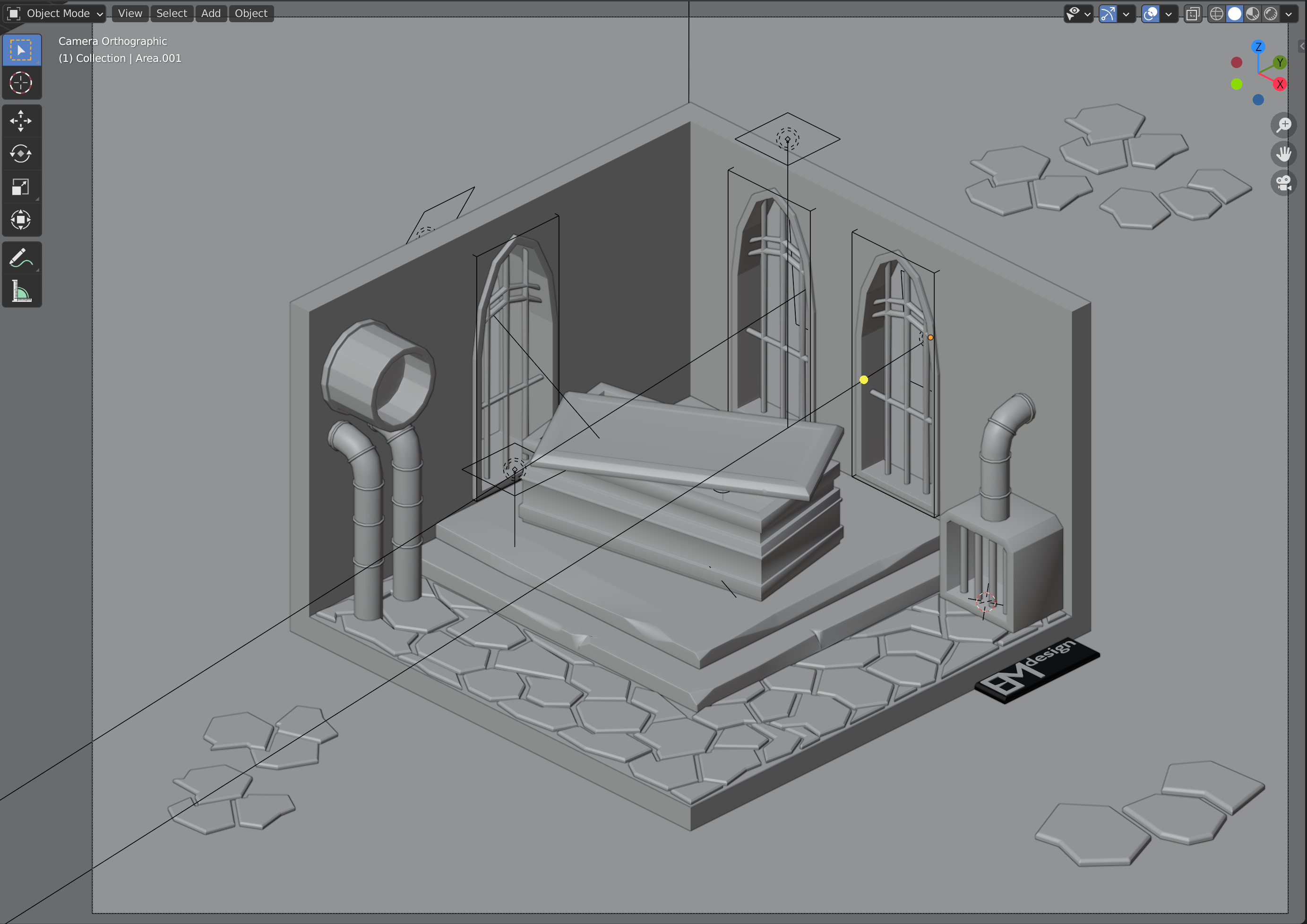Click the Y axis on navigation gizmo
The image size is (1307, 924).
[x=1280, y=62]
